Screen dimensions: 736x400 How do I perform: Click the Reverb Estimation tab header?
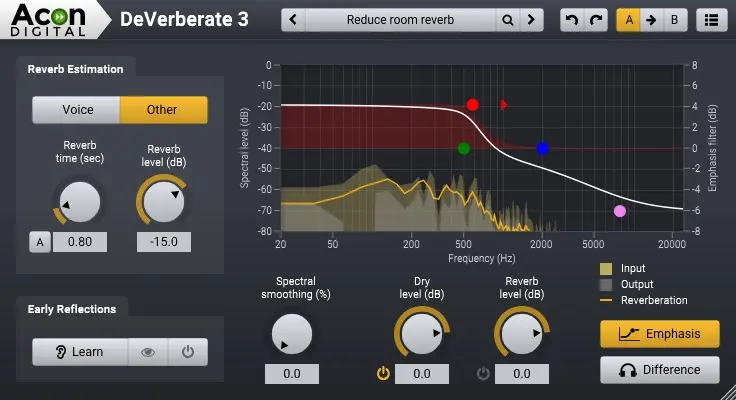click(76, 69)
